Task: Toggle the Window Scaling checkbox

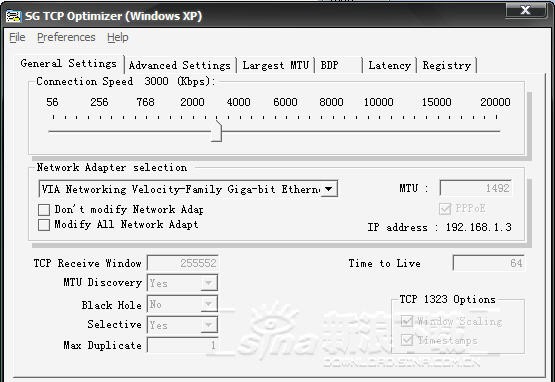Action: (407, 321)
